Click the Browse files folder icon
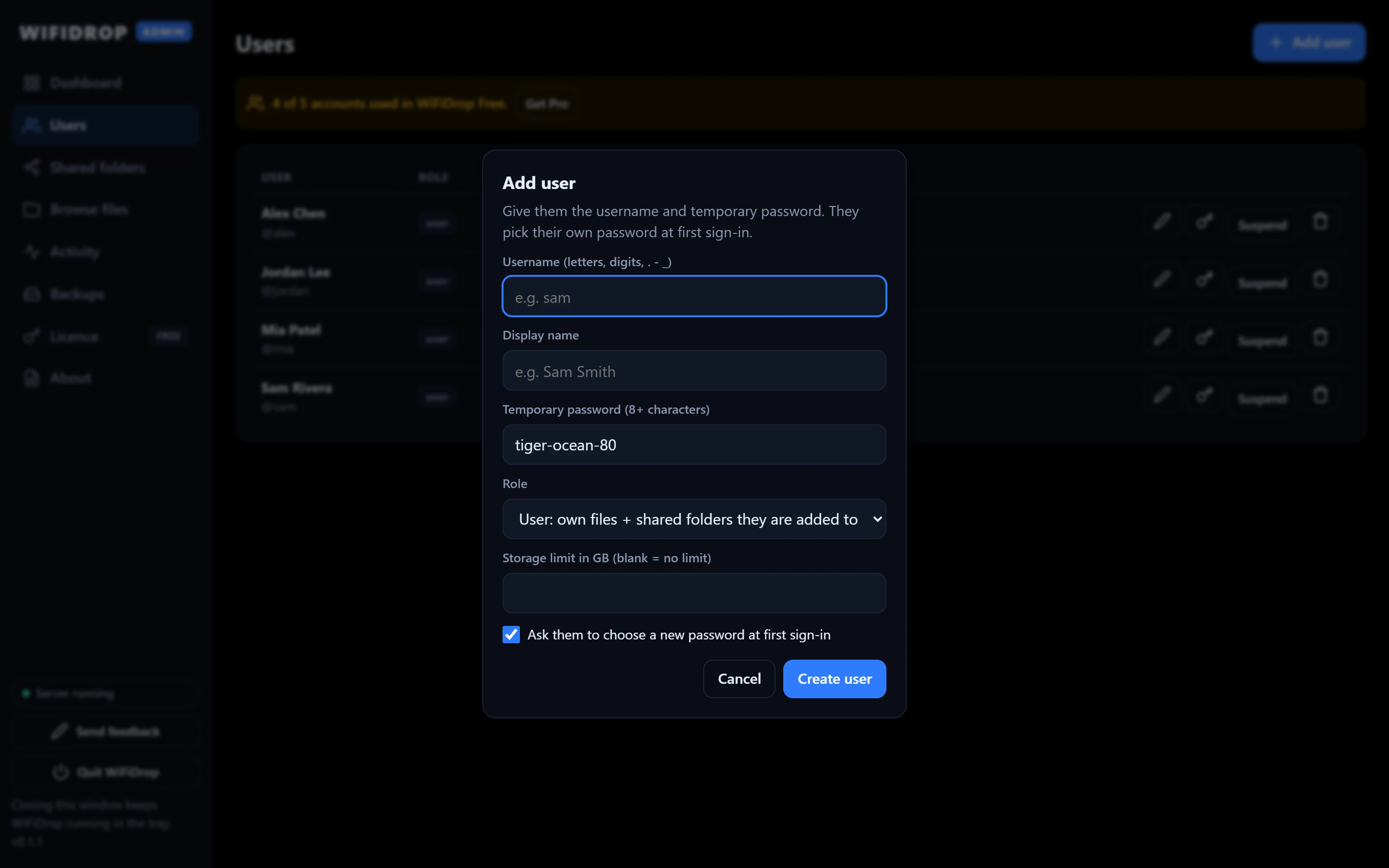The width and height of the screenshot is (1389, 868). click(x=31, y=210)
